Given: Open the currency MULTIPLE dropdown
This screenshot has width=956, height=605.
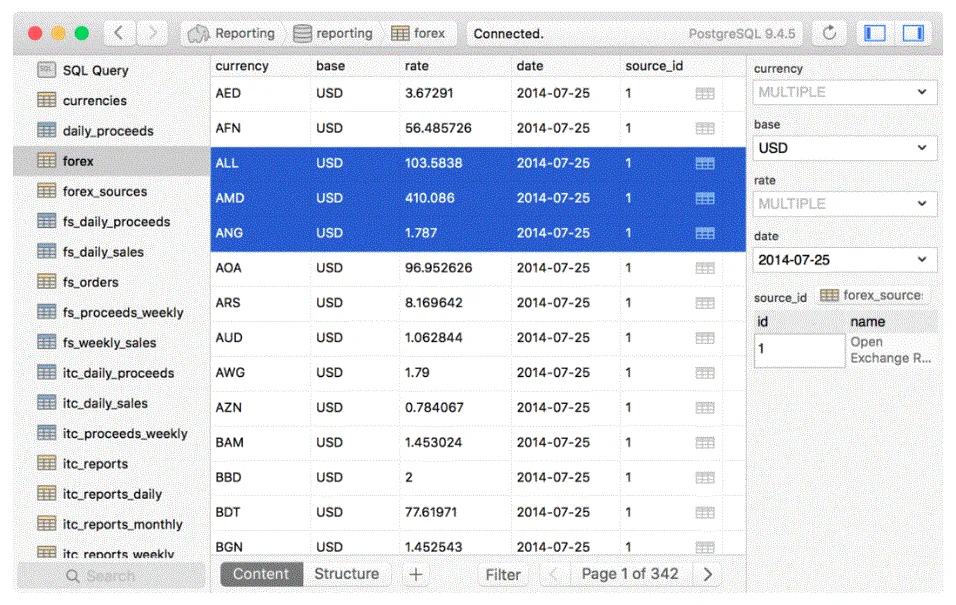Looking at the screenshot, I should [844, 92].
